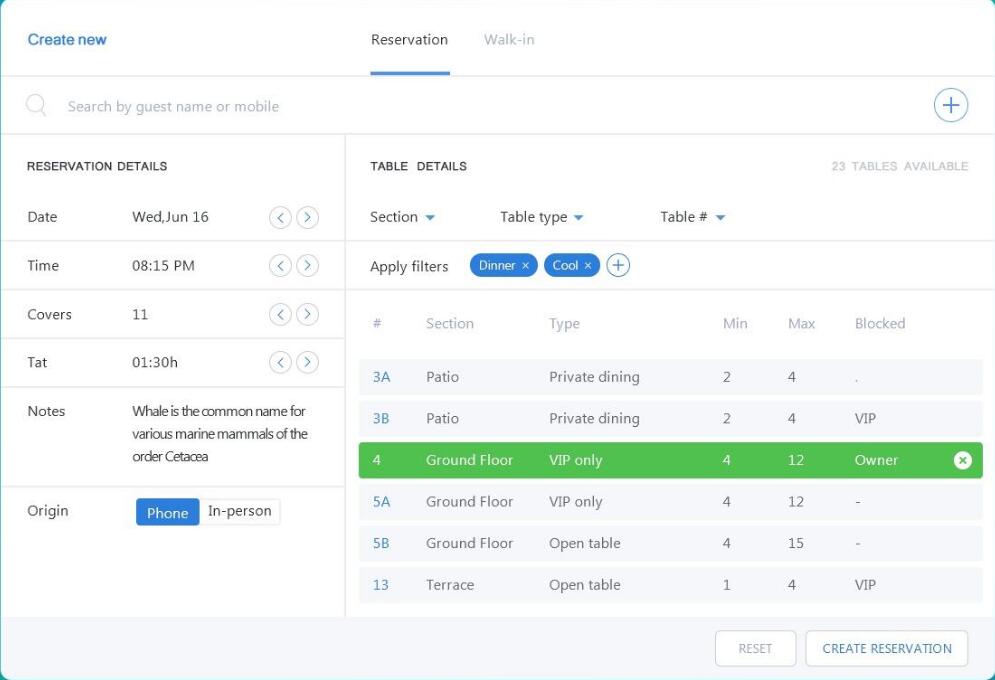The image size is (995, 680).
Task: Increase Tat duration with right arrow
Action: click(308, 363)
